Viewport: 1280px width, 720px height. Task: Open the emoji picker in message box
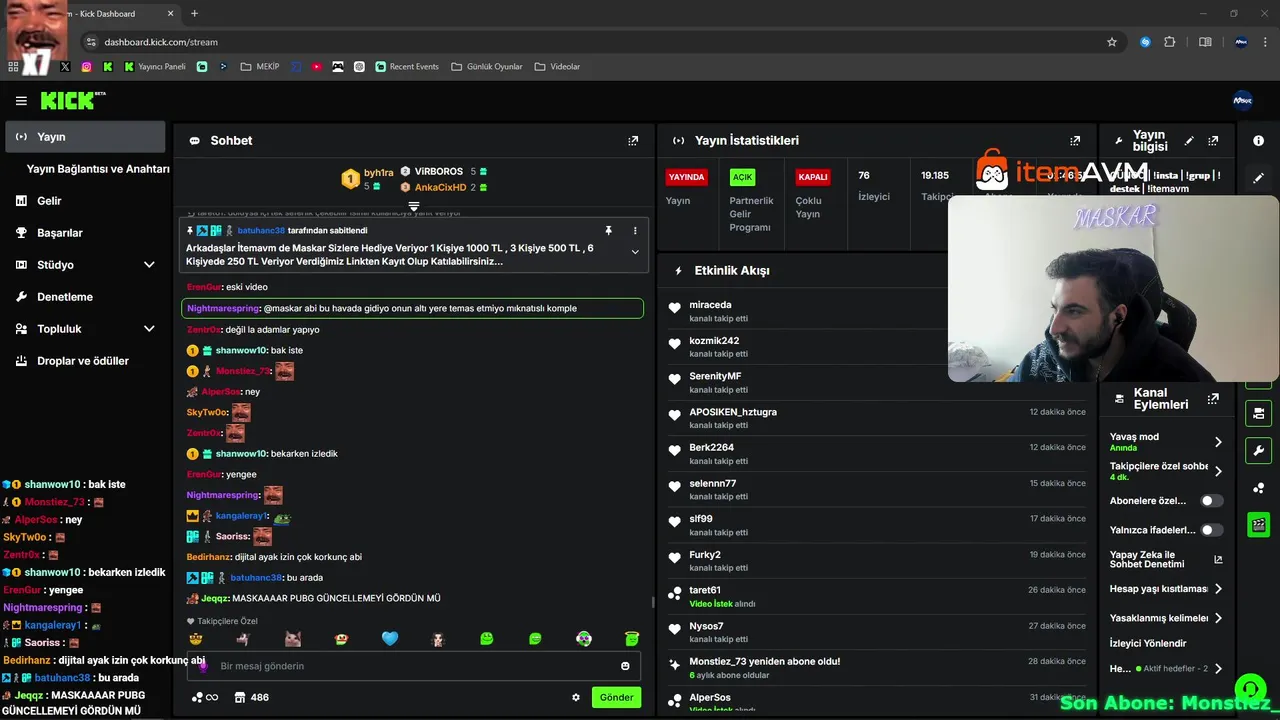click(626, 666)
